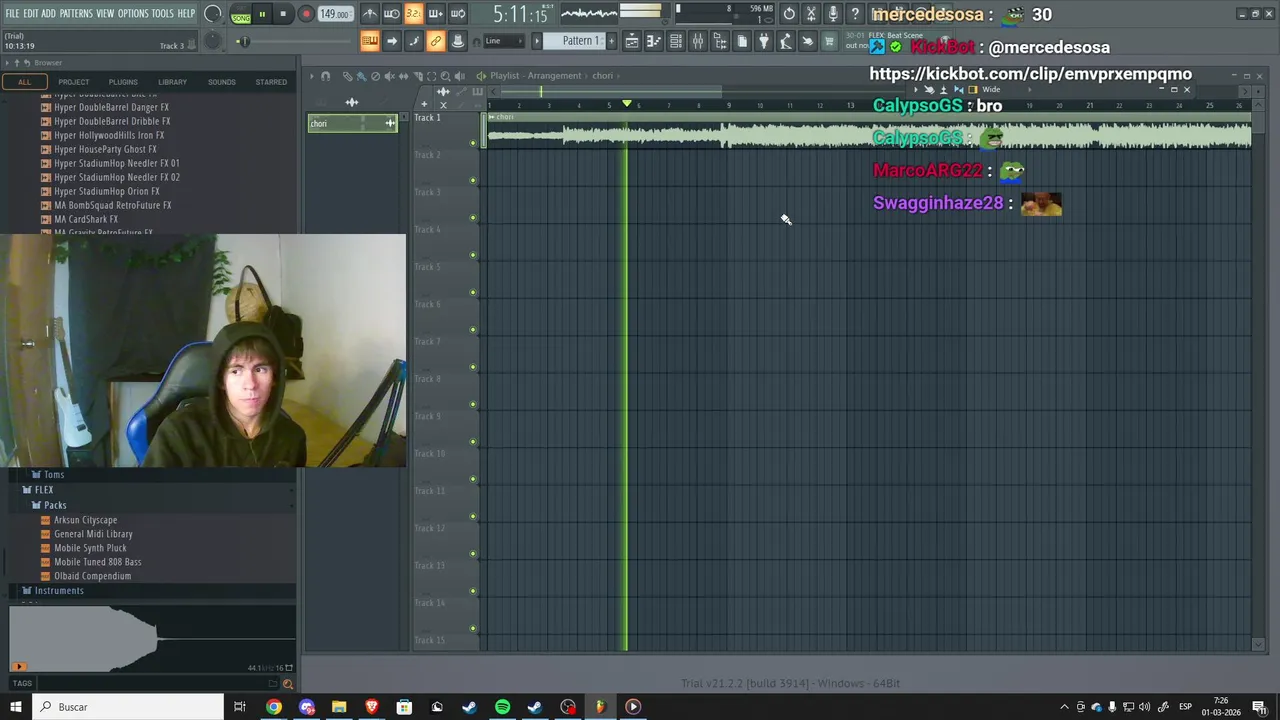This screenshot has height=720, width=1280.
Task: Open the ADD menu
Action: coord(49,14)
